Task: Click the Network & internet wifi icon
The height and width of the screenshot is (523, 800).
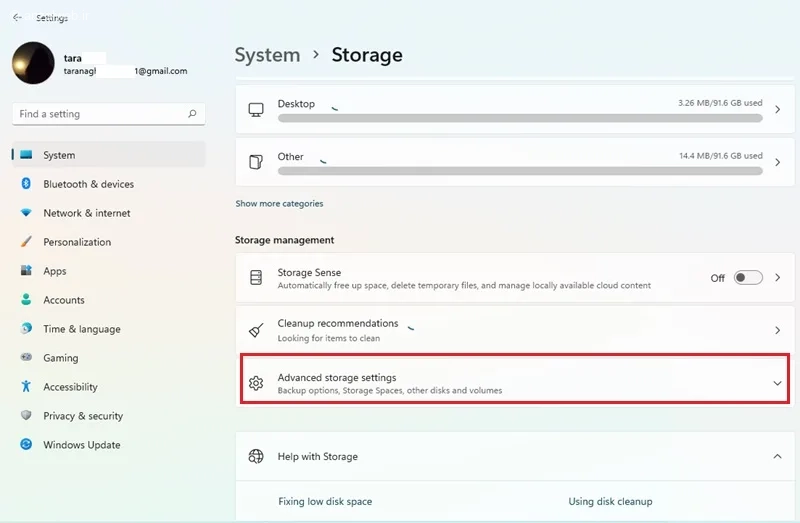Action: pos(26,213)
